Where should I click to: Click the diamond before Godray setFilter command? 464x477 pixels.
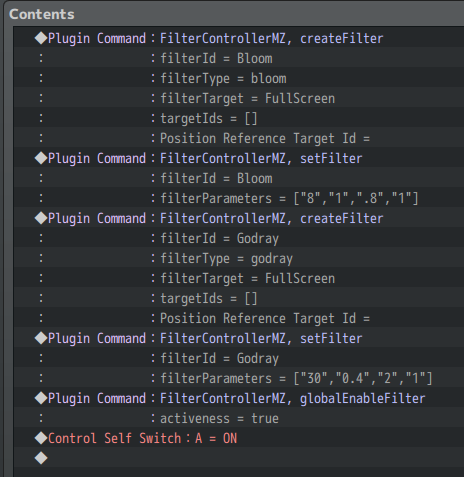[41, 338]
